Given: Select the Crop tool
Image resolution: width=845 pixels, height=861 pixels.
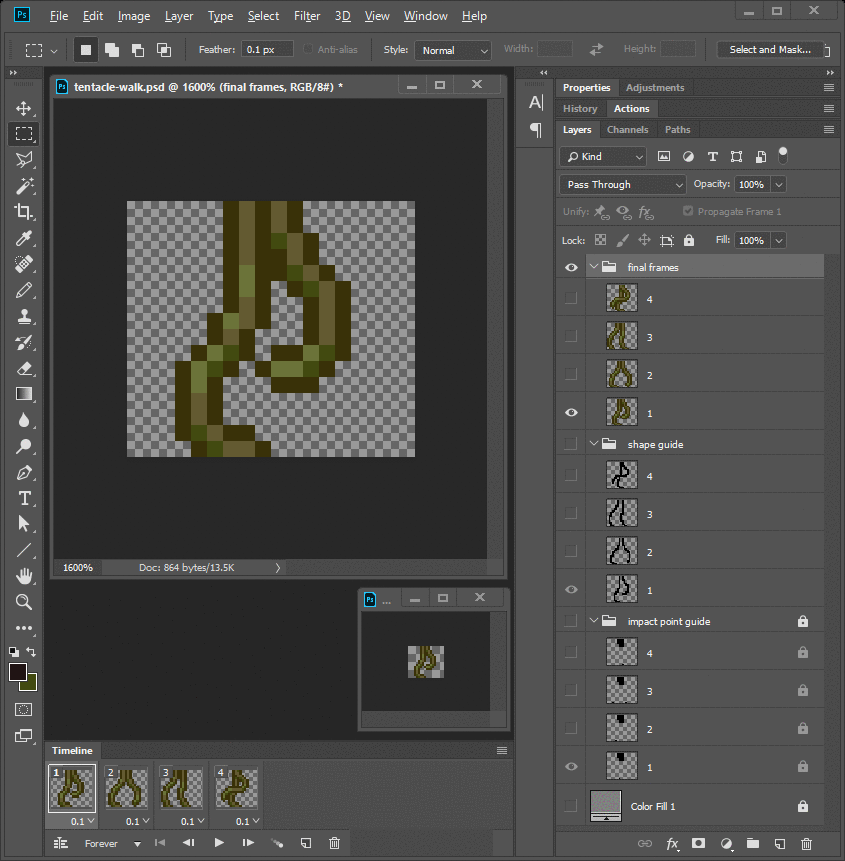Looking at the screenshot, I should point(24,212).
